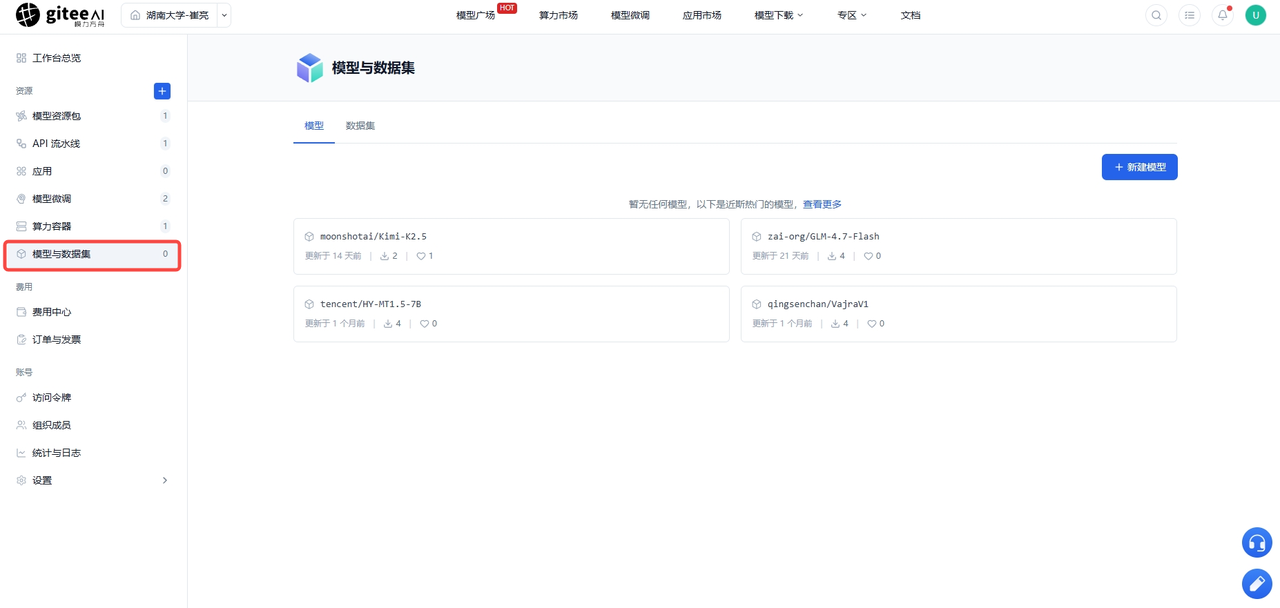The width and height of the screenshot is (1280, 608).
Task: Click the 模型与数据集 cube sidebar icon
Action: click(x=21, y=254)
